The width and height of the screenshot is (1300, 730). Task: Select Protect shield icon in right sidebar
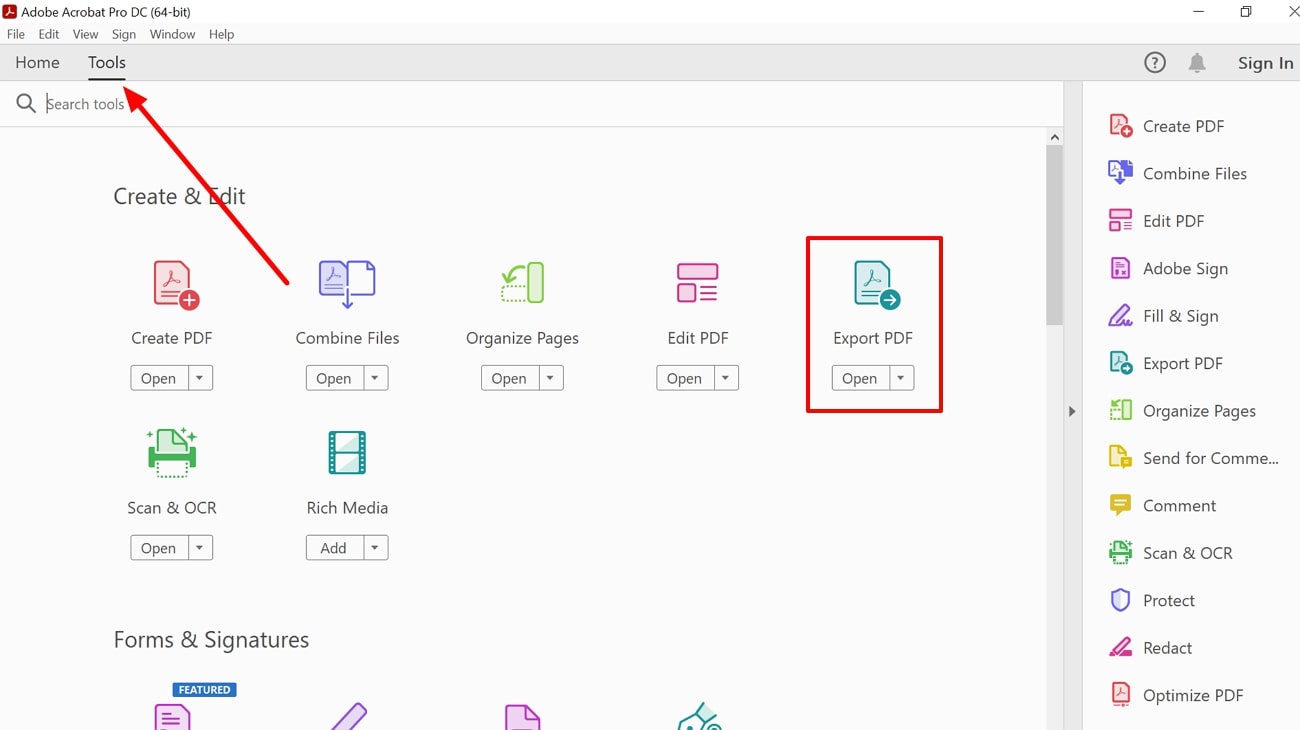point(1121,600)
